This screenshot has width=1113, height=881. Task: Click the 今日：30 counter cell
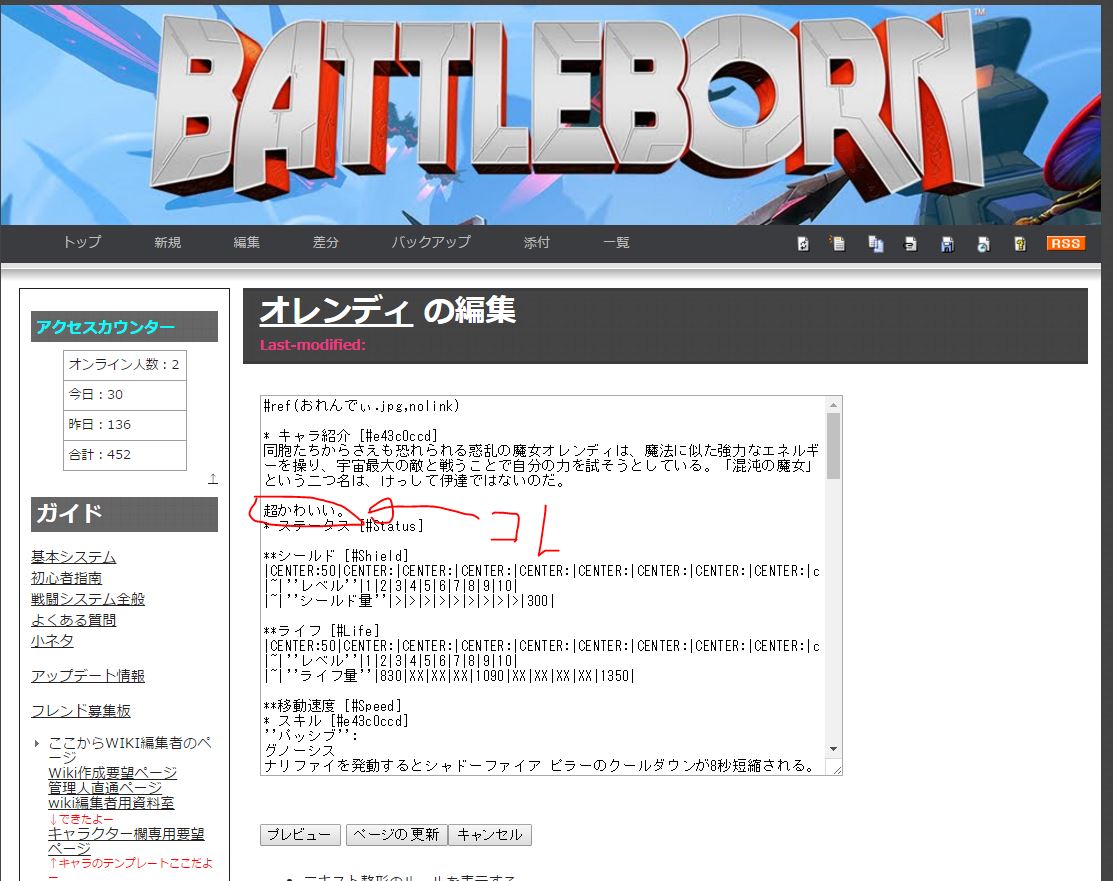tap(125, 395)
